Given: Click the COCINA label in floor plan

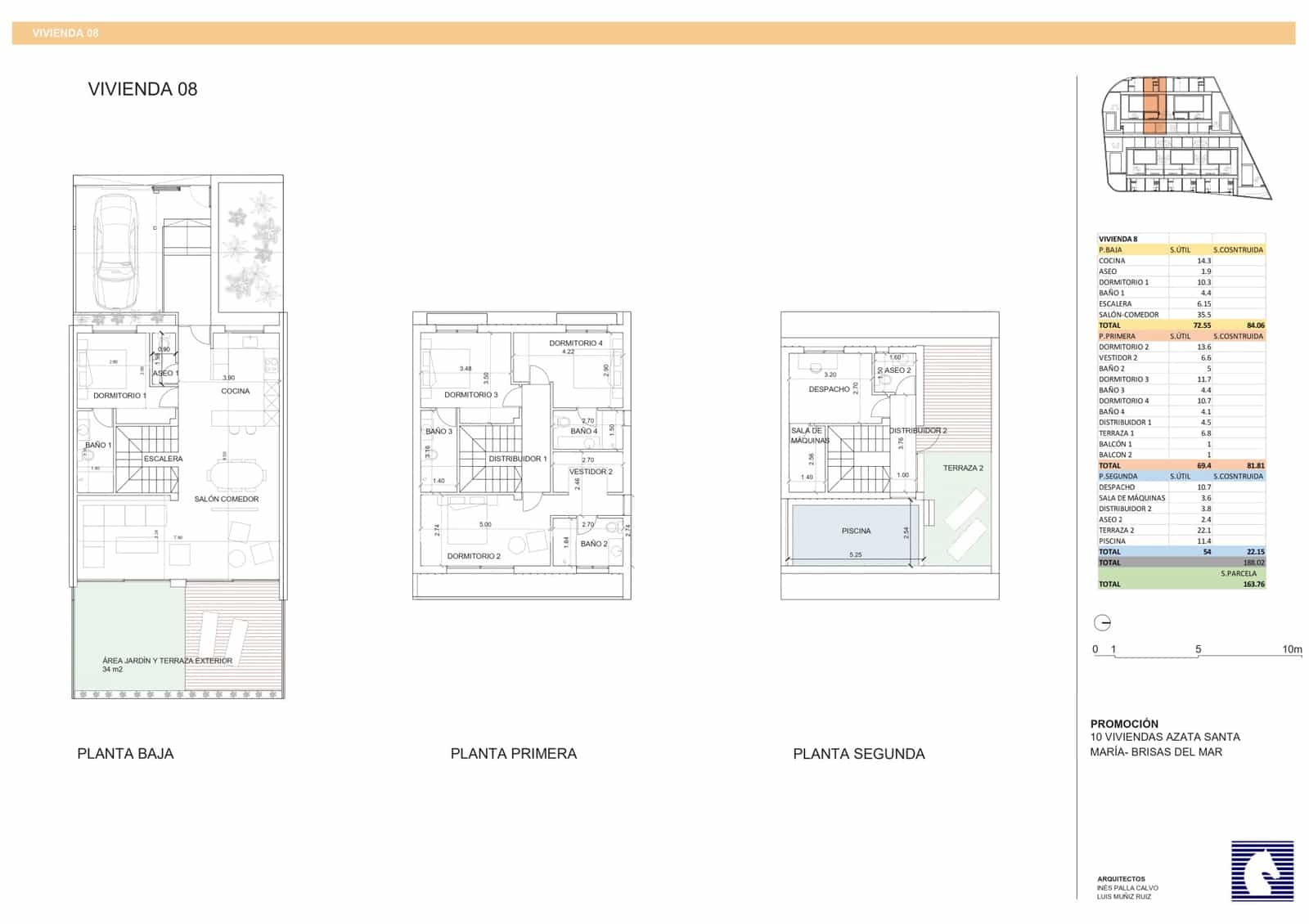Looking at the screenshot, I should tap(236, 391).
